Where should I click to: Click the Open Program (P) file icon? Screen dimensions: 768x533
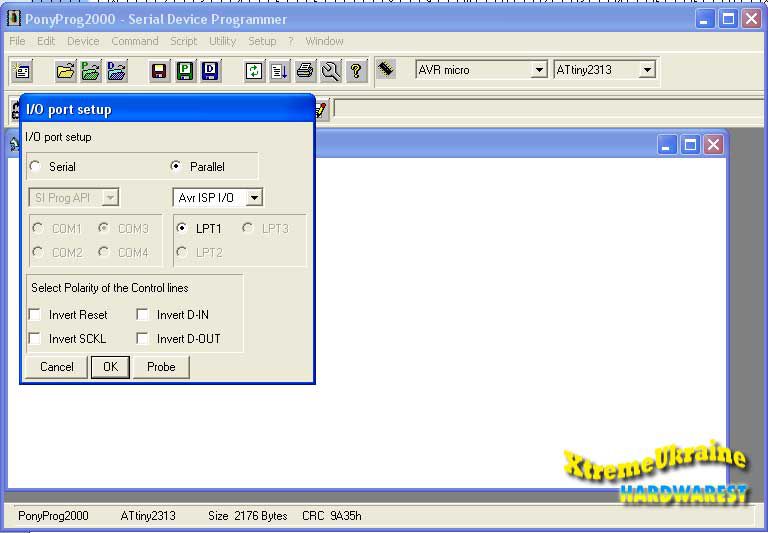[x=91, y=71]
